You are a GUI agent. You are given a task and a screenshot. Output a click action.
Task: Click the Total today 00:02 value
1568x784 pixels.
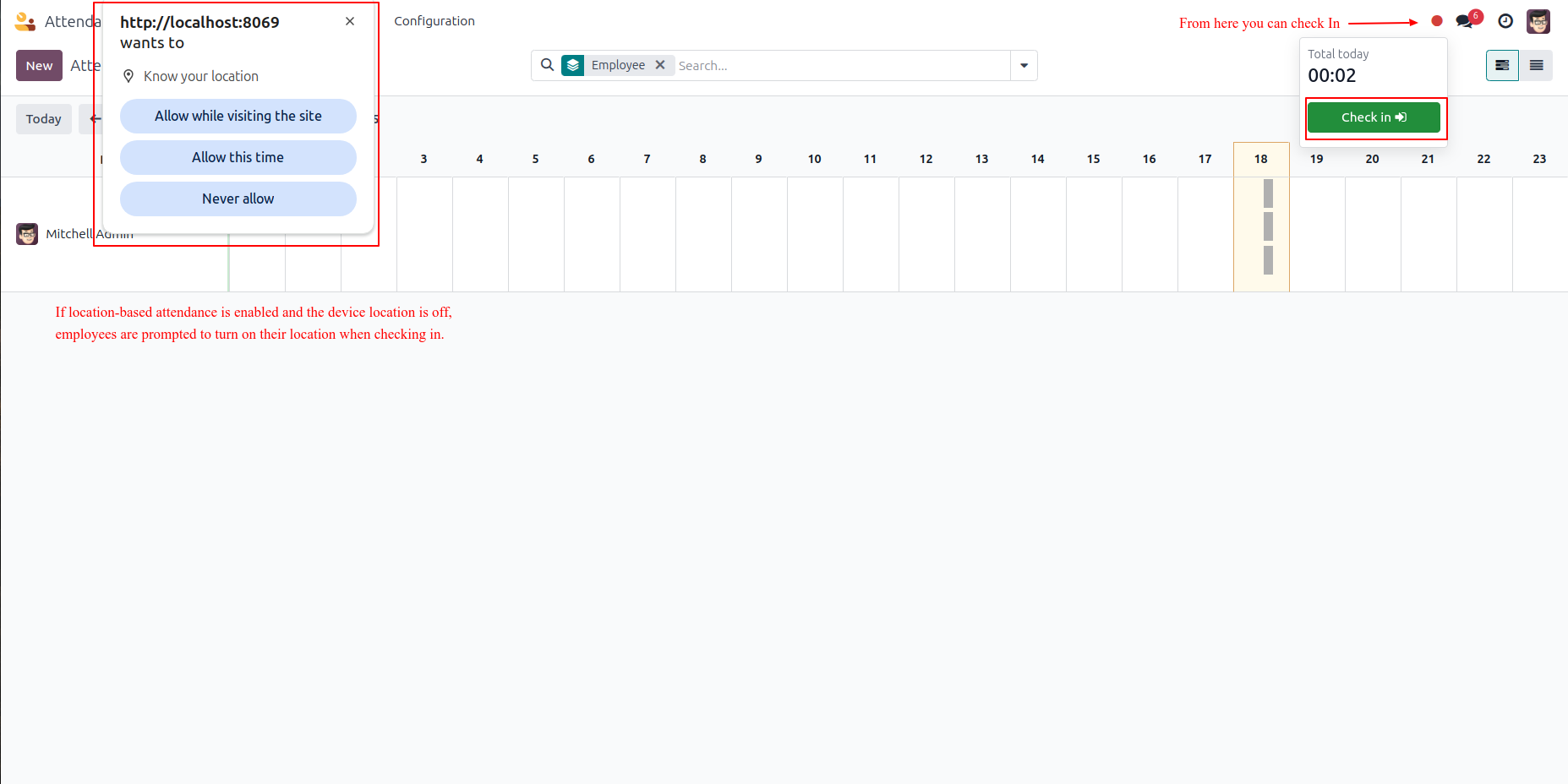1332,76
